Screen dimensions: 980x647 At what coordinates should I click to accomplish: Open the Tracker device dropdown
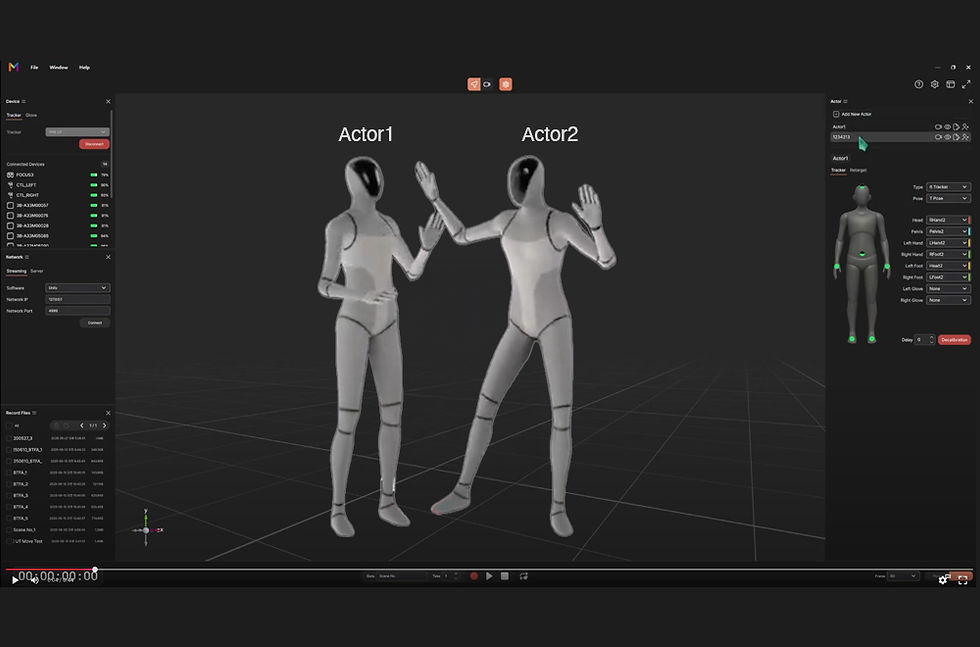click(78, 132)
